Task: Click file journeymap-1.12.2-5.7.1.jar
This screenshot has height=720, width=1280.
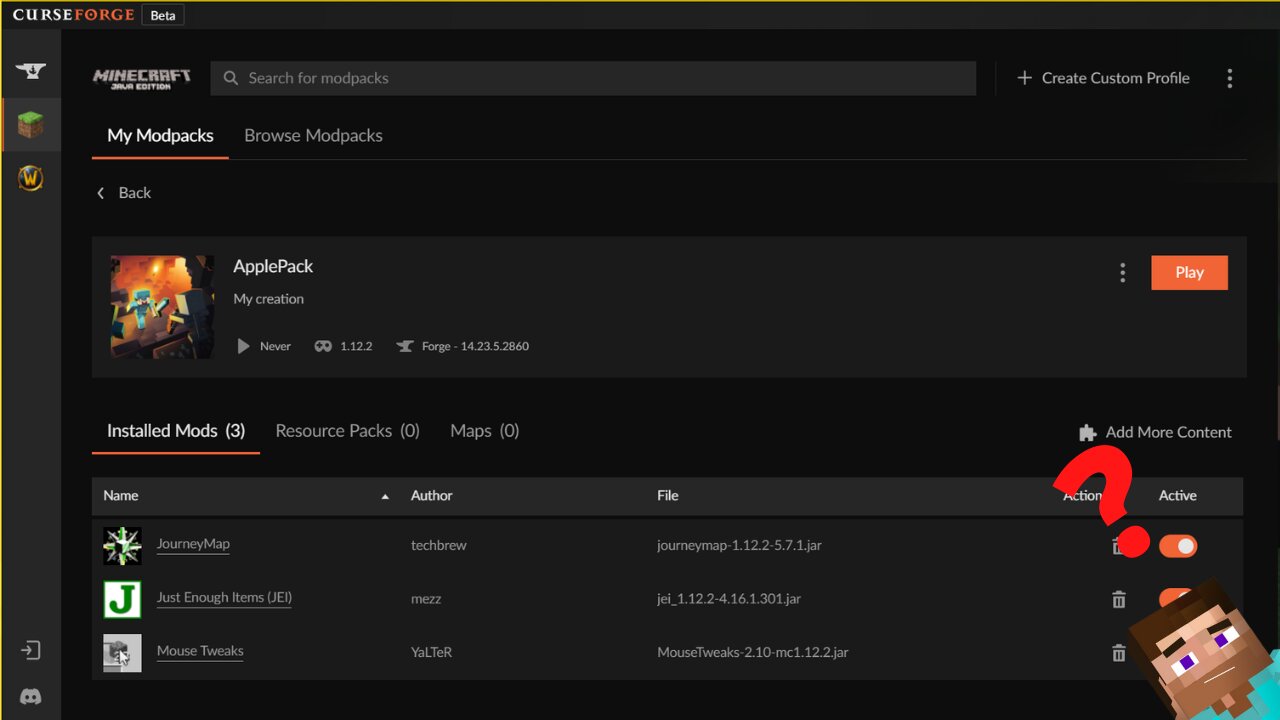Action: 739,546
